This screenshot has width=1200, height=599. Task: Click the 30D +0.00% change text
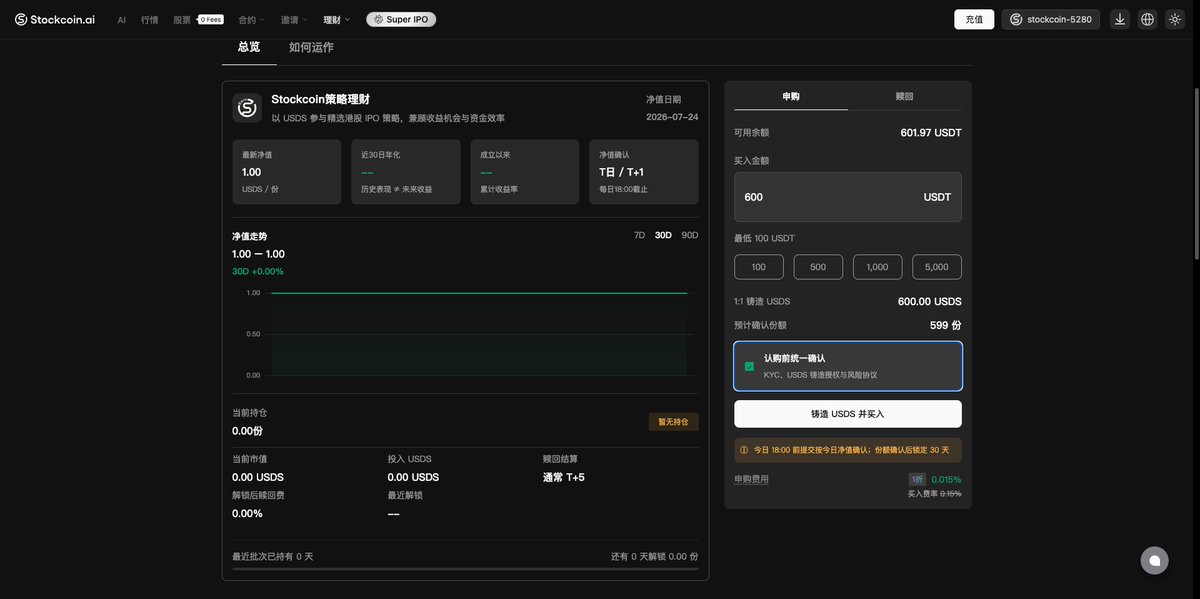pyautogui.click(x=258, y=271)
